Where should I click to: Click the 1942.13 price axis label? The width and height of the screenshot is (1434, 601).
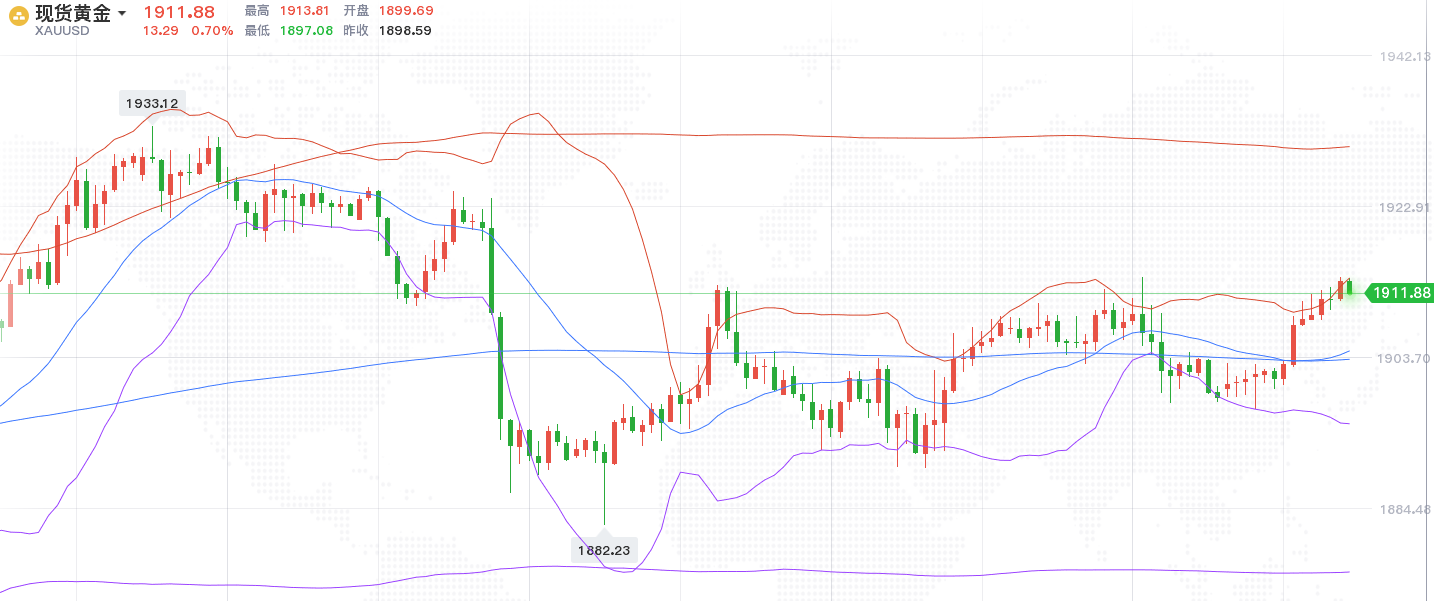tap(1403, 57)
